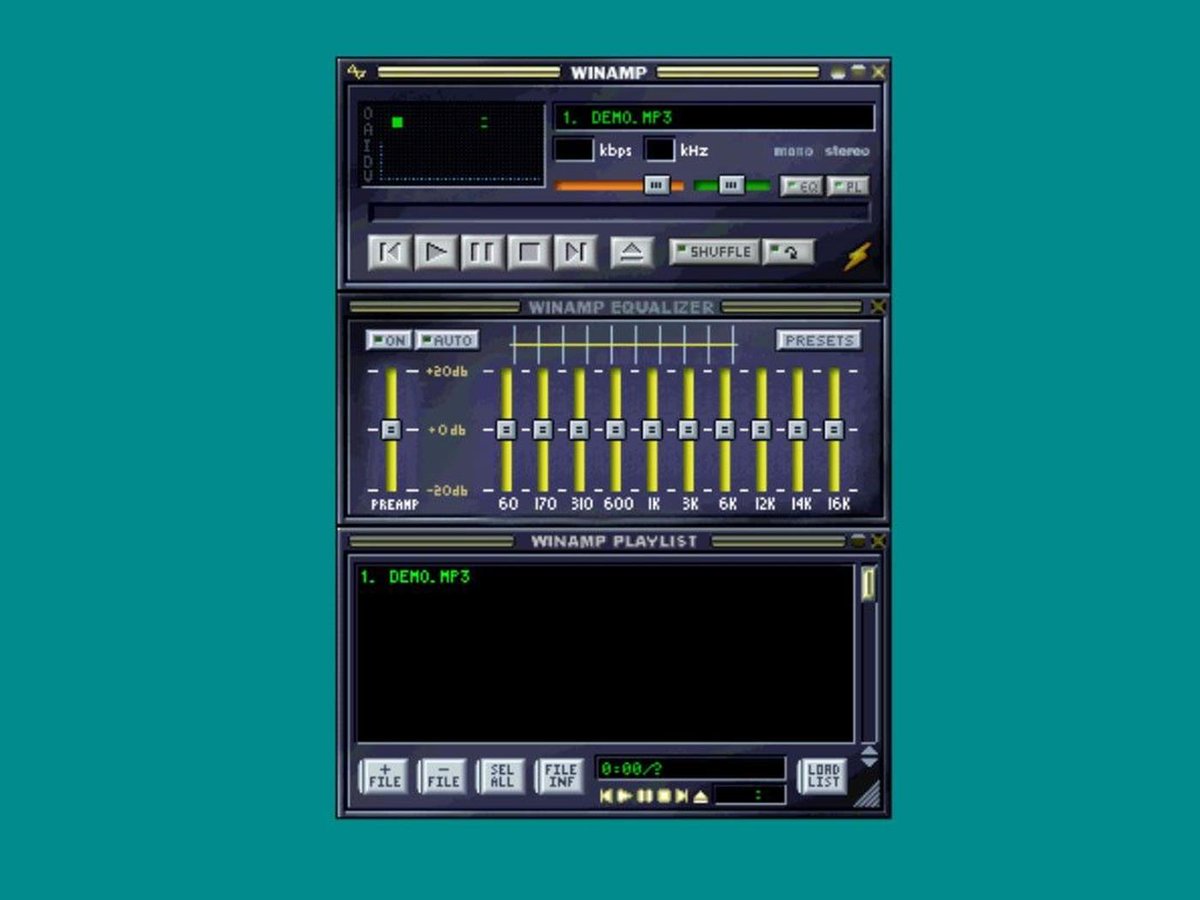This screenshot has height=900, width=1200.
Task: Click the 600 Hz equalizer slider
Action: pos(616,430)
